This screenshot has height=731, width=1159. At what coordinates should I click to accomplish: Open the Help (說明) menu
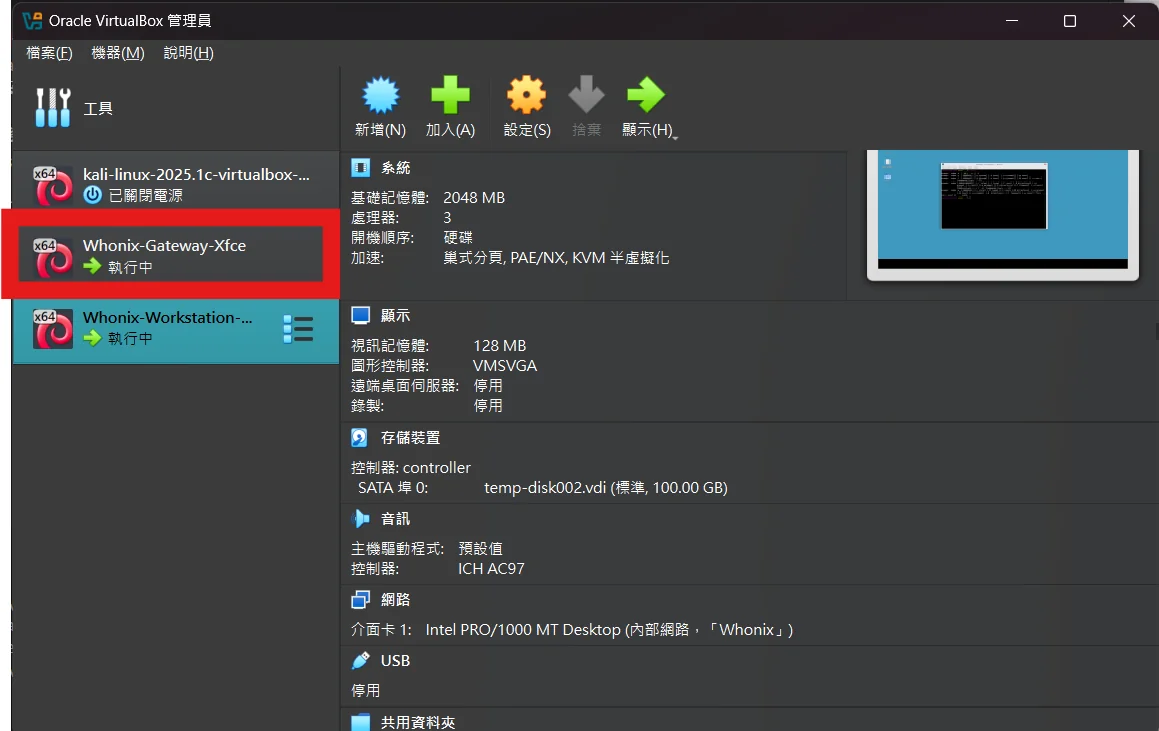tap(188, 53)
